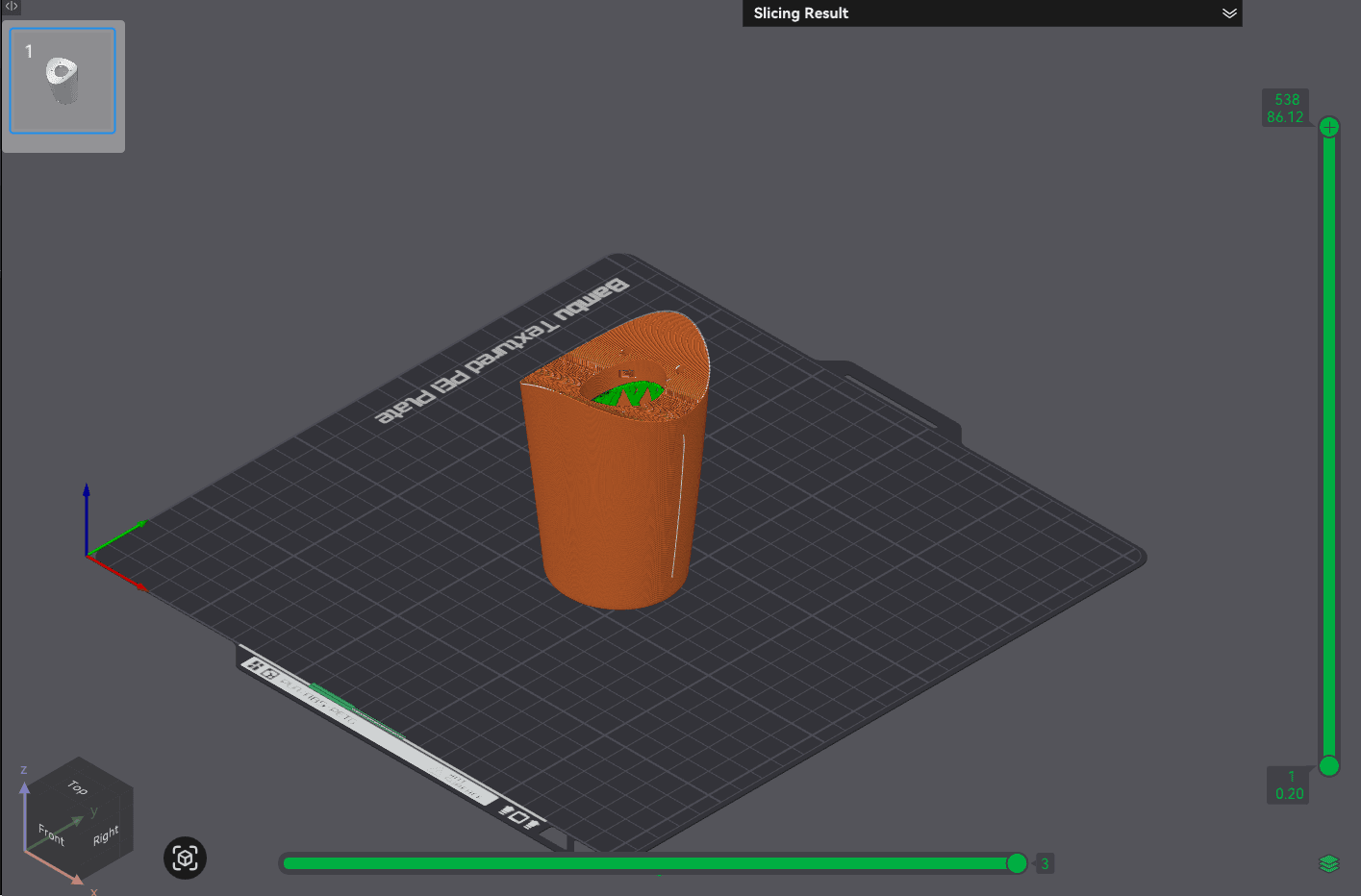The width and height of the screenshot is (1361, 896).
Task: Click the horizontal step slider handle
Action: [x=1017, y=863]
